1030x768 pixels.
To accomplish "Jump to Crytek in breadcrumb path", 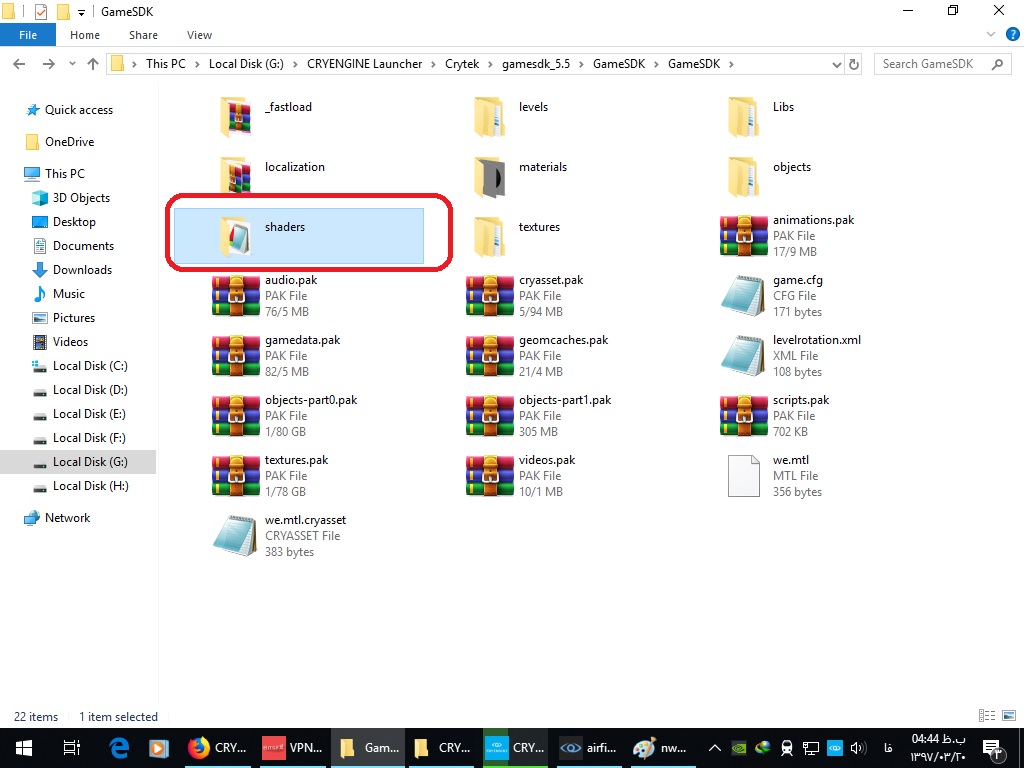I will (462, 64).
